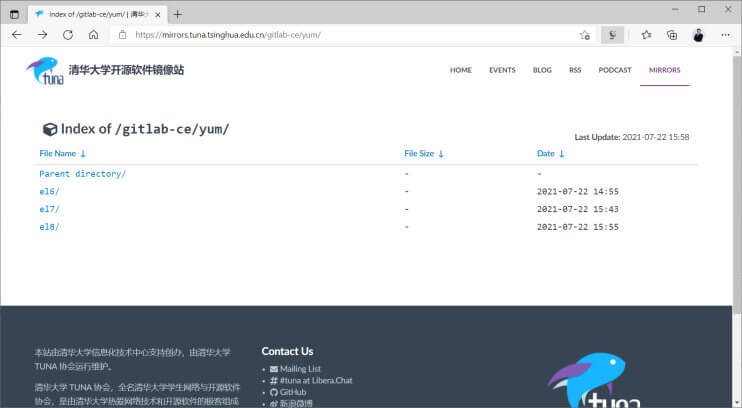Click the Index of /gitlab-ce/yum/ heading
The width and height of the screenshot is (742, 408).
[x=145, y=129]
